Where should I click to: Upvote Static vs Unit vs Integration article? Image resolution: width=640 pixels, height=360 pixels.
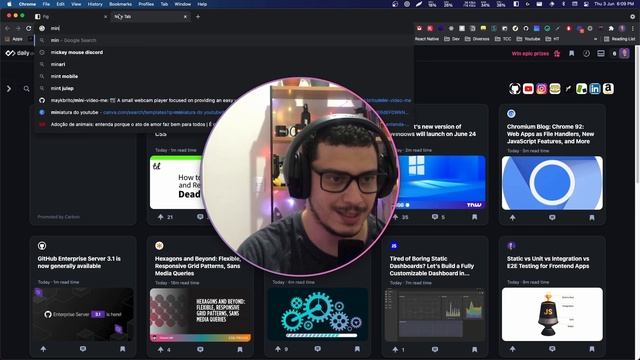pos(513,349)
